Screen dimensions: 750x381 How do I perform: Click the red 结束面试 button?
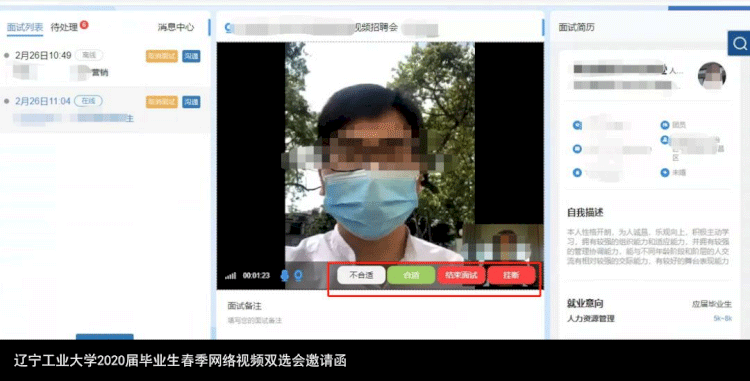click(461, 275)
